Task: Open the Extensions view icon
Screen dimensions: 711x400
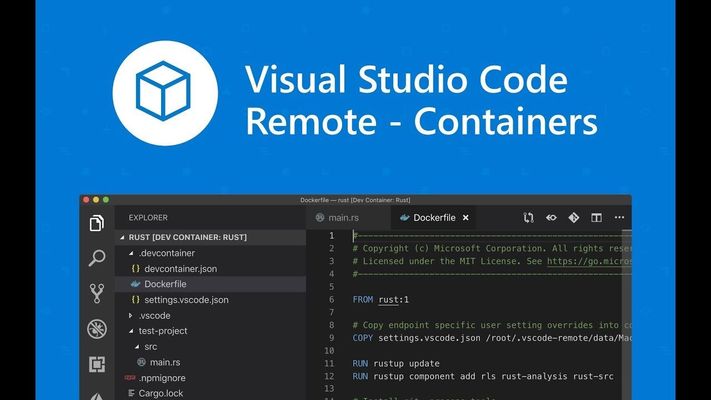Action: point(97,364)
